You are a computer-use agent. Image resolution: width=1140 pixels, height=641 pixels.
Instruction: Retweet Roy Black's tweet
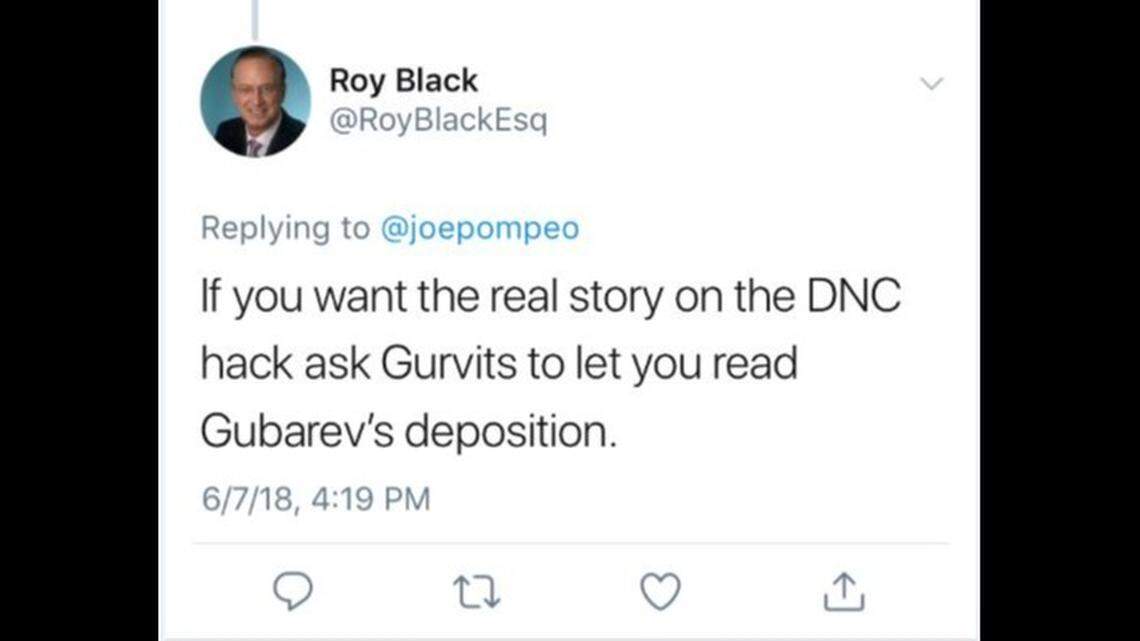tap(477, 592)
